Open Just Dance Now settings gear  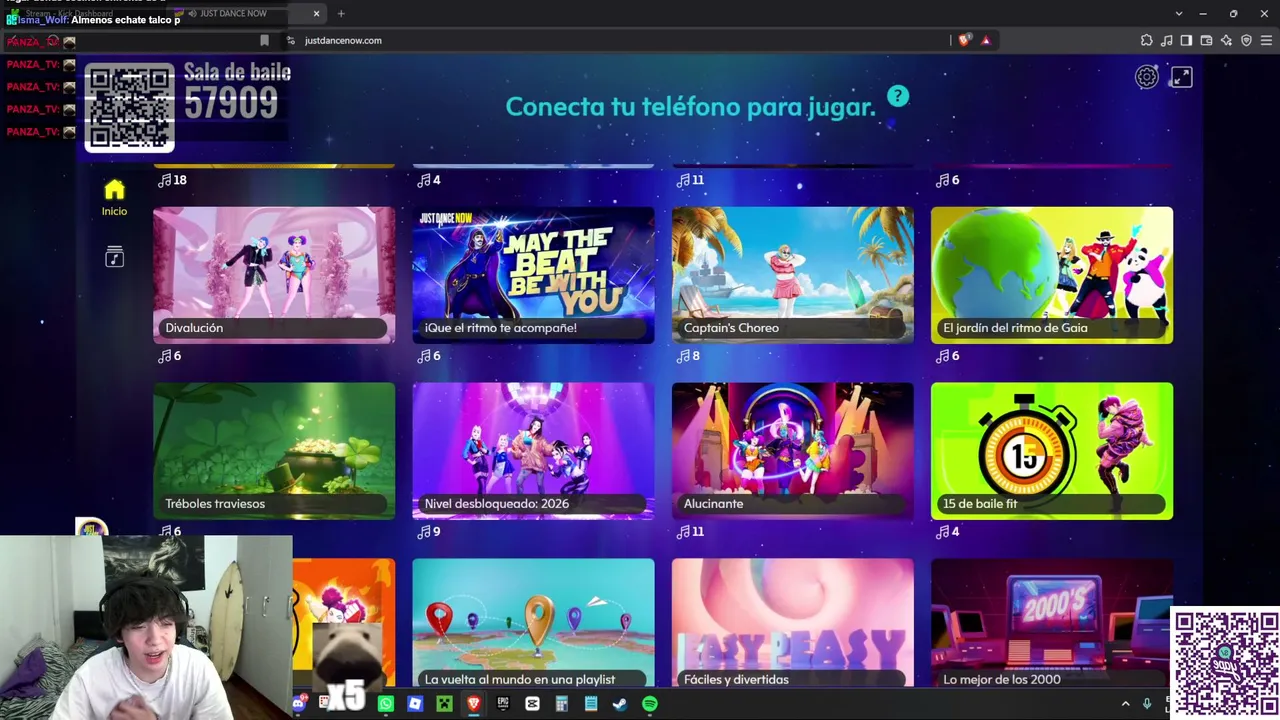(x=1146, y=77)
